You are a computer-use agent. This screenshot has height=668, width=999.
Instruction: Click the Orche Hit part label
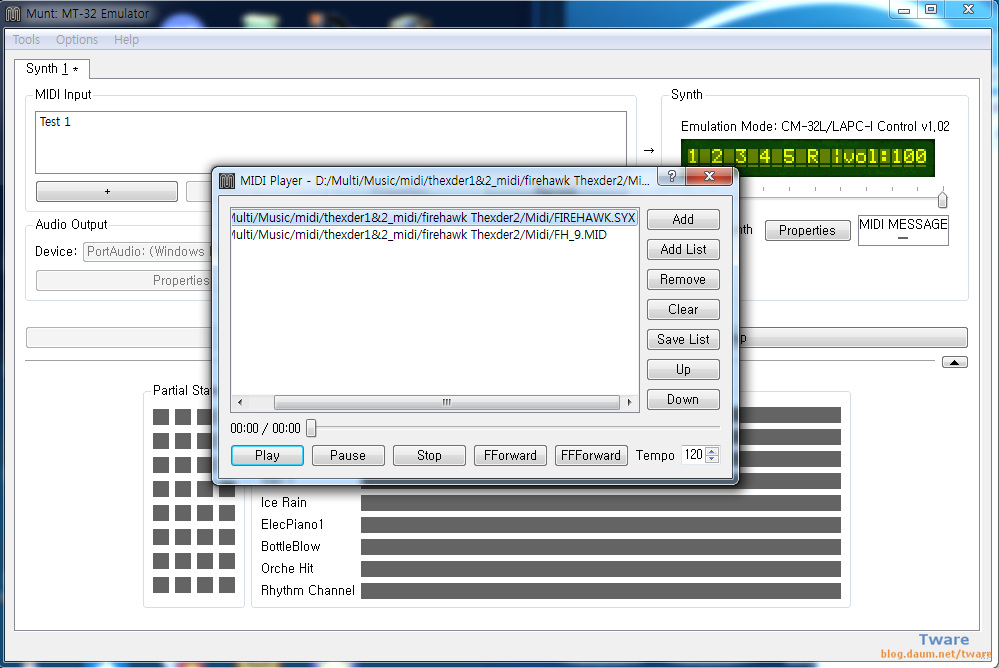point(287,568)
